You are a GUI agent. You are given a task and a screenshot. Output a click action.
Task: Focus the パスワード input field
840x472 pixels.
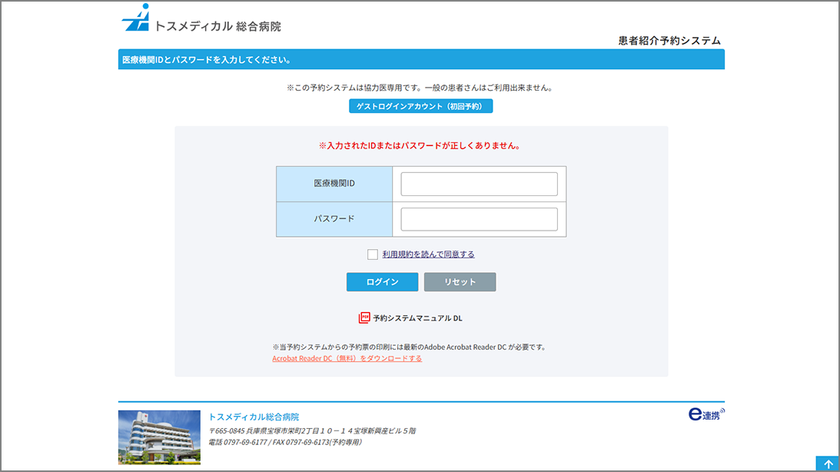[x=479, y=219]
